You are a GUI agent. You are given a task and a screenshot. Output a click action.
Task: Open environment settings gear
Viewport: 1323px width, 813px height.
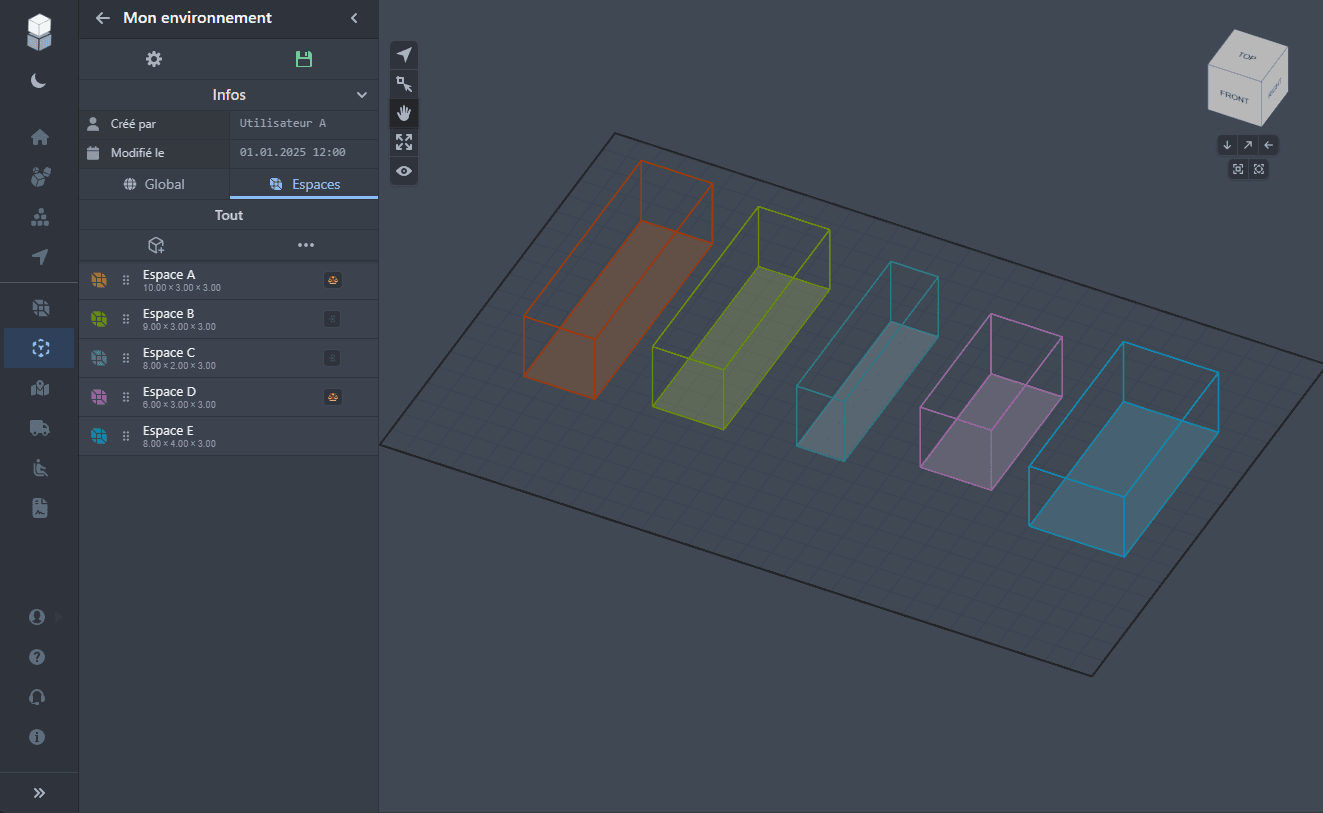click(x=154, y=59)
